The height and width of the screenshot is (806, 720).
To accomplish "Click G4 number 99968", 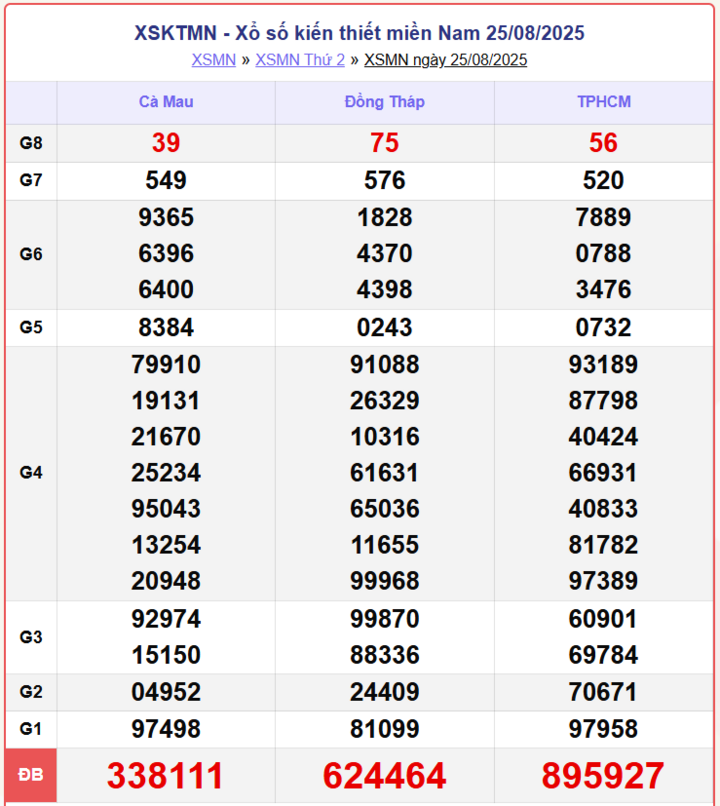I will pos(384,581).
